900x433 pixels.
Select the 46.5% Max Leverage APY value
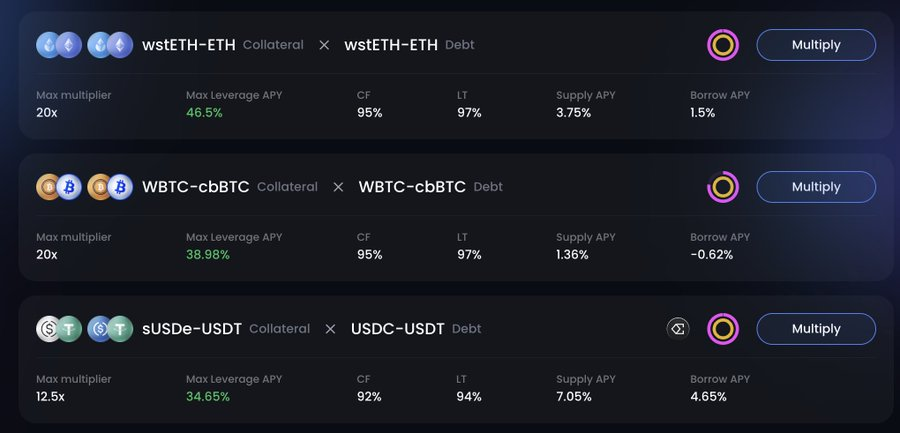coord(204,113)
